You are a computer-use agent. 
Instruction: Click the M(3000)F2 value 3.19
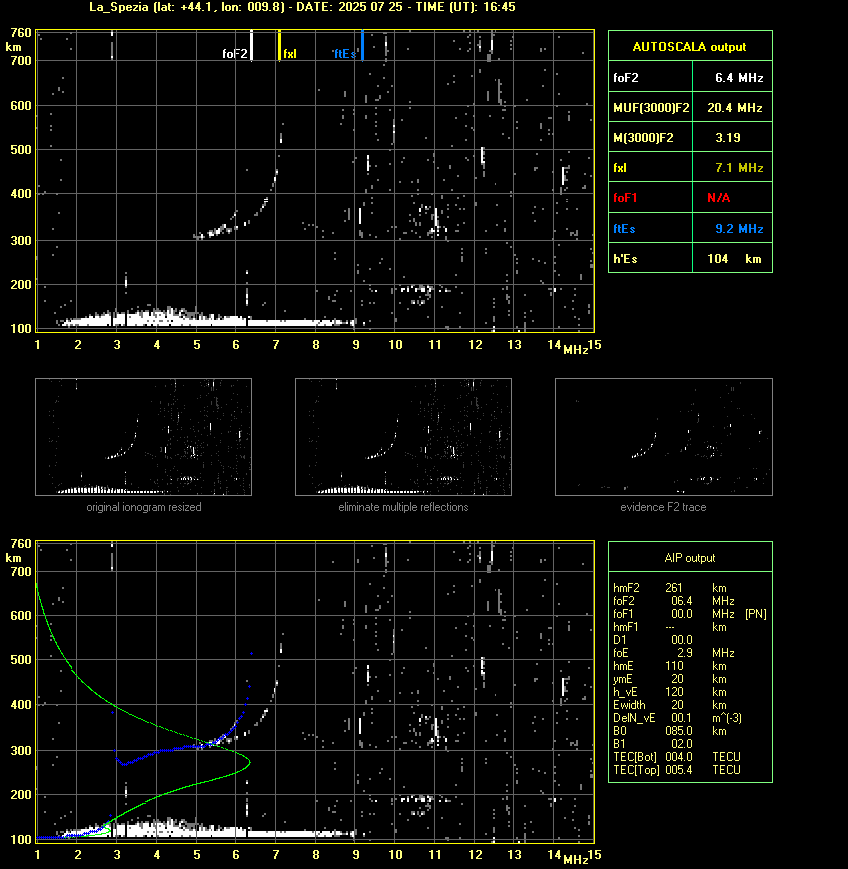tap(728, 137)
